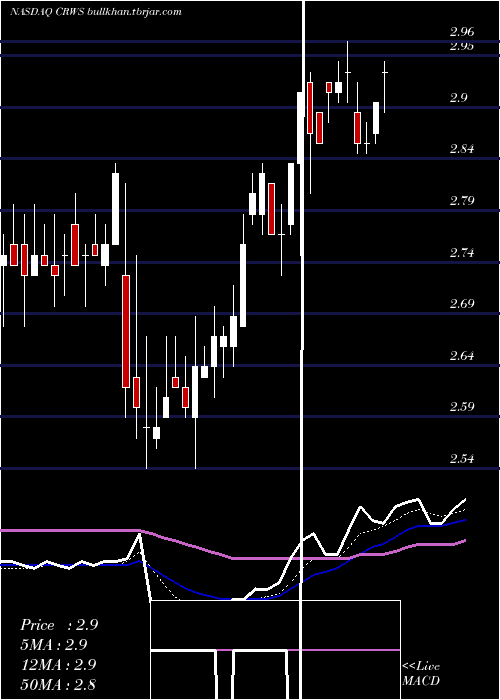Viewport: 500px width, 700px height.
Task: Click the 2.79 price axis label
Action: [x=462, y=200]
